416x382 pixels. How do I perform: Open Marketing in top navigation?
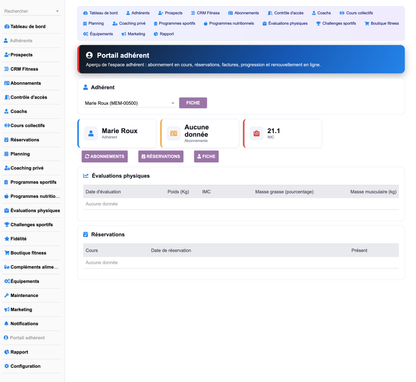[133, 34]
